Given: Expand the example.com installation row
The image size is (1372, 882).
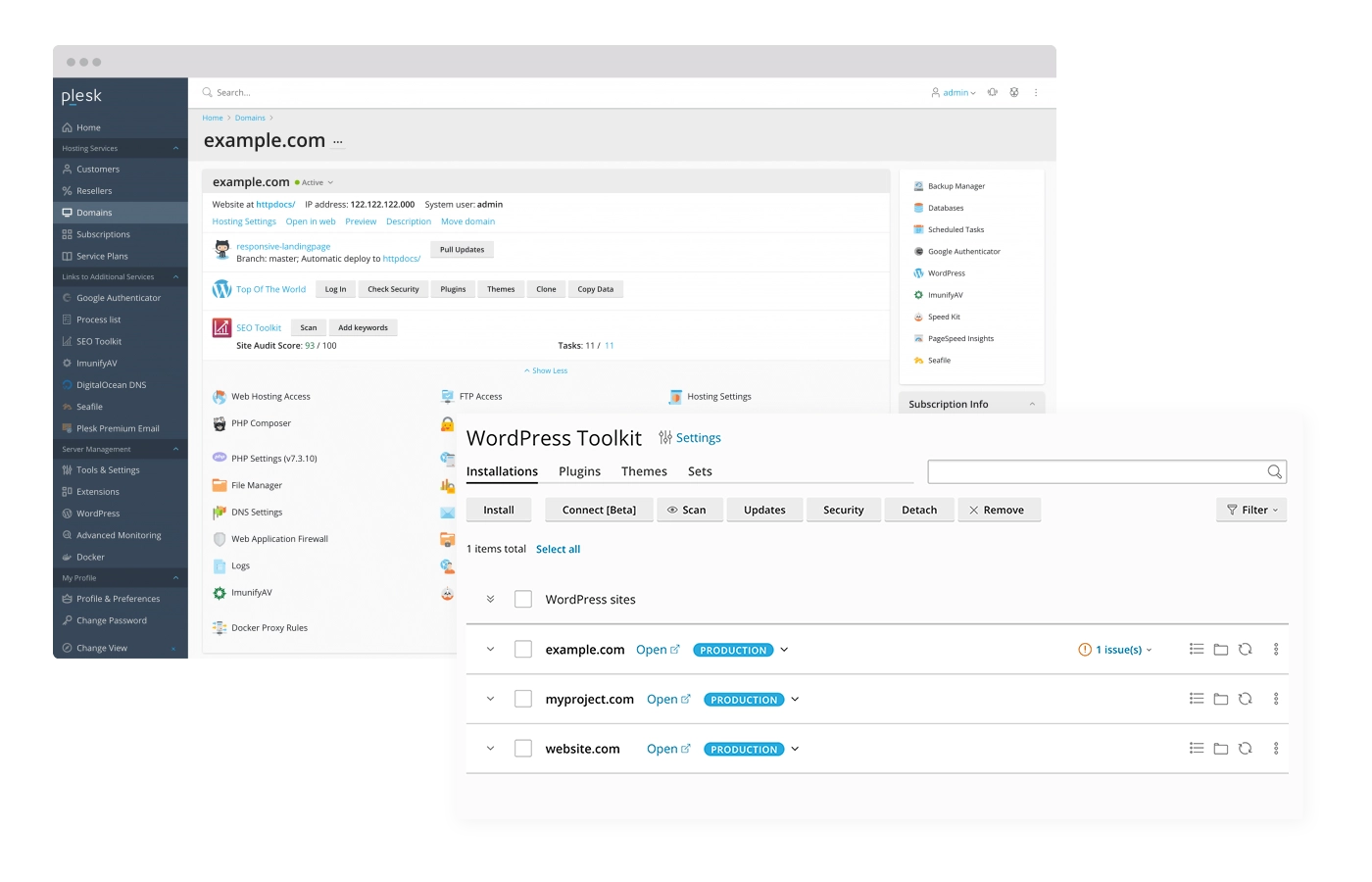Looking at the screenshot, I should coord(490,649).
